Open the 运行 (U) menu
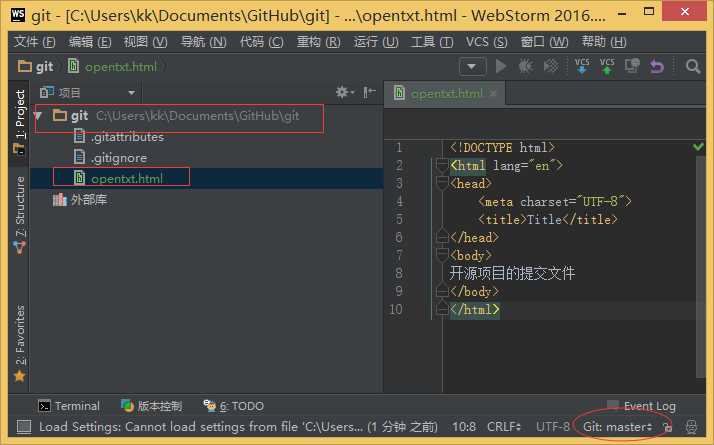The height and width of the screenshot is (445, 714). click(376, 42)
